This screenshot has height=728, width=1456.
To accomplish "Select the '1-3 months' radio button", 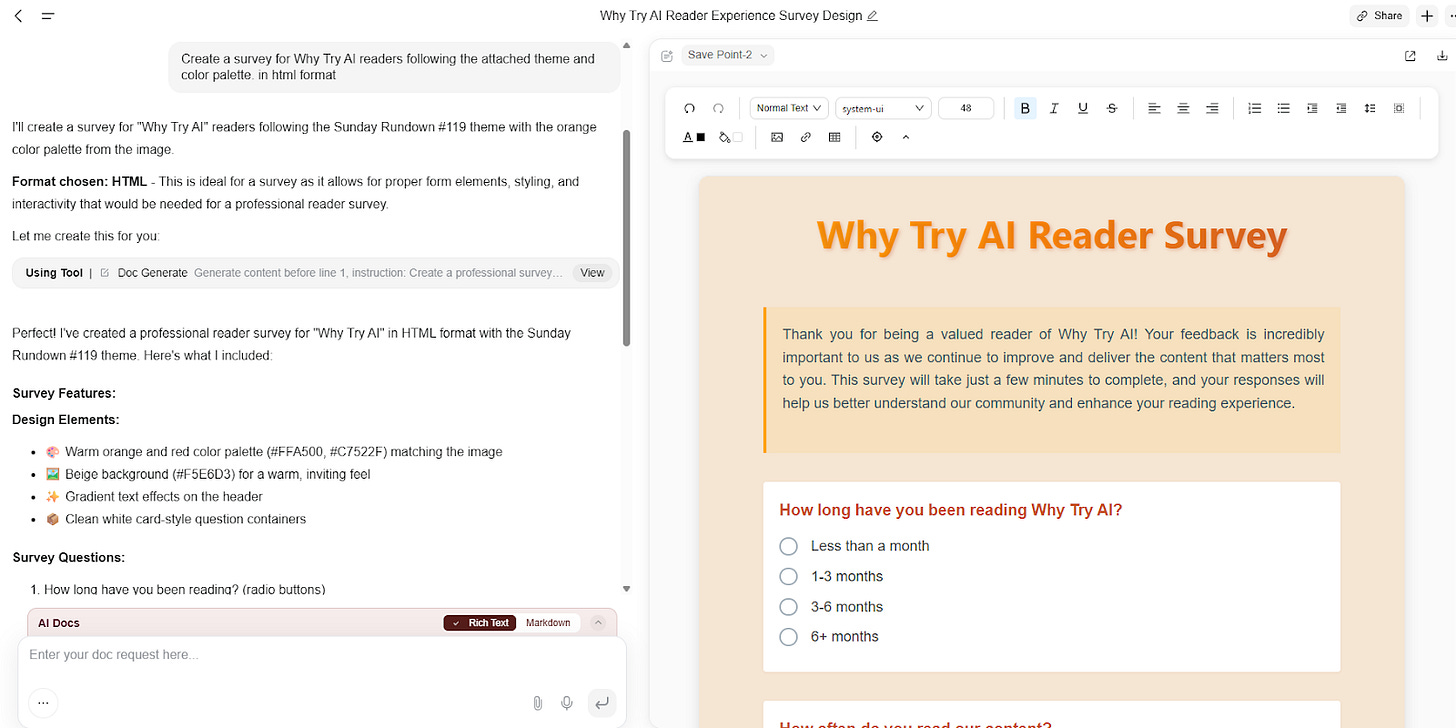I will click(x=788, y=576).
